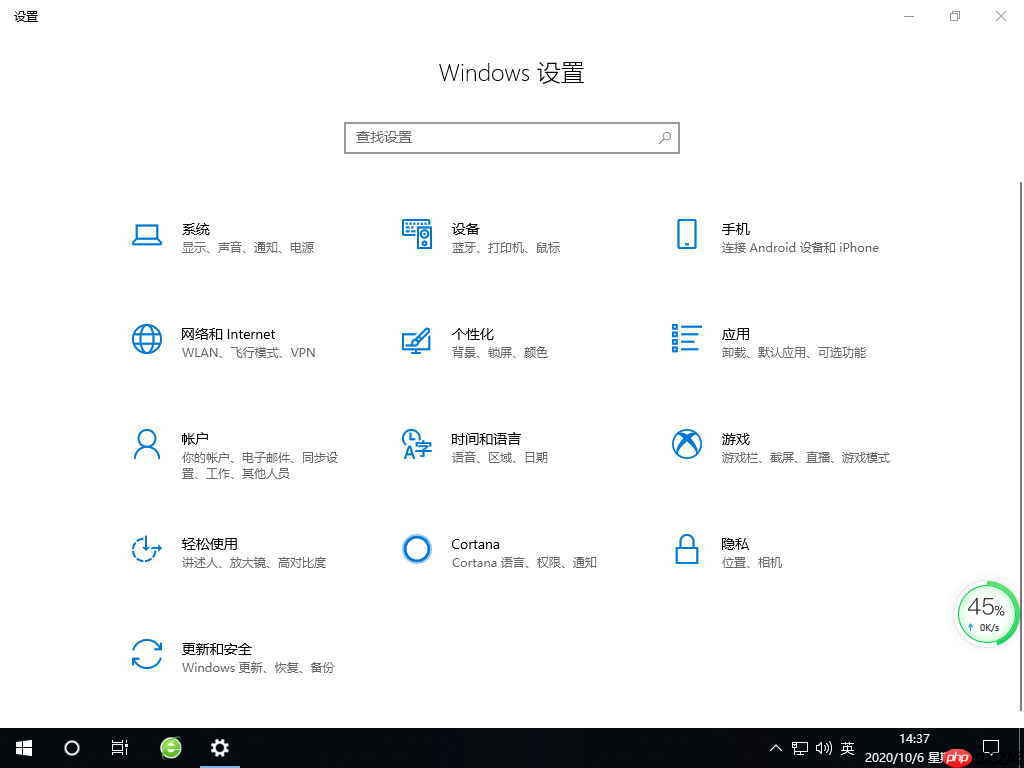1024x768 pixels.
Task: Click the 查找设置 search field
Action: click(500, 138)
